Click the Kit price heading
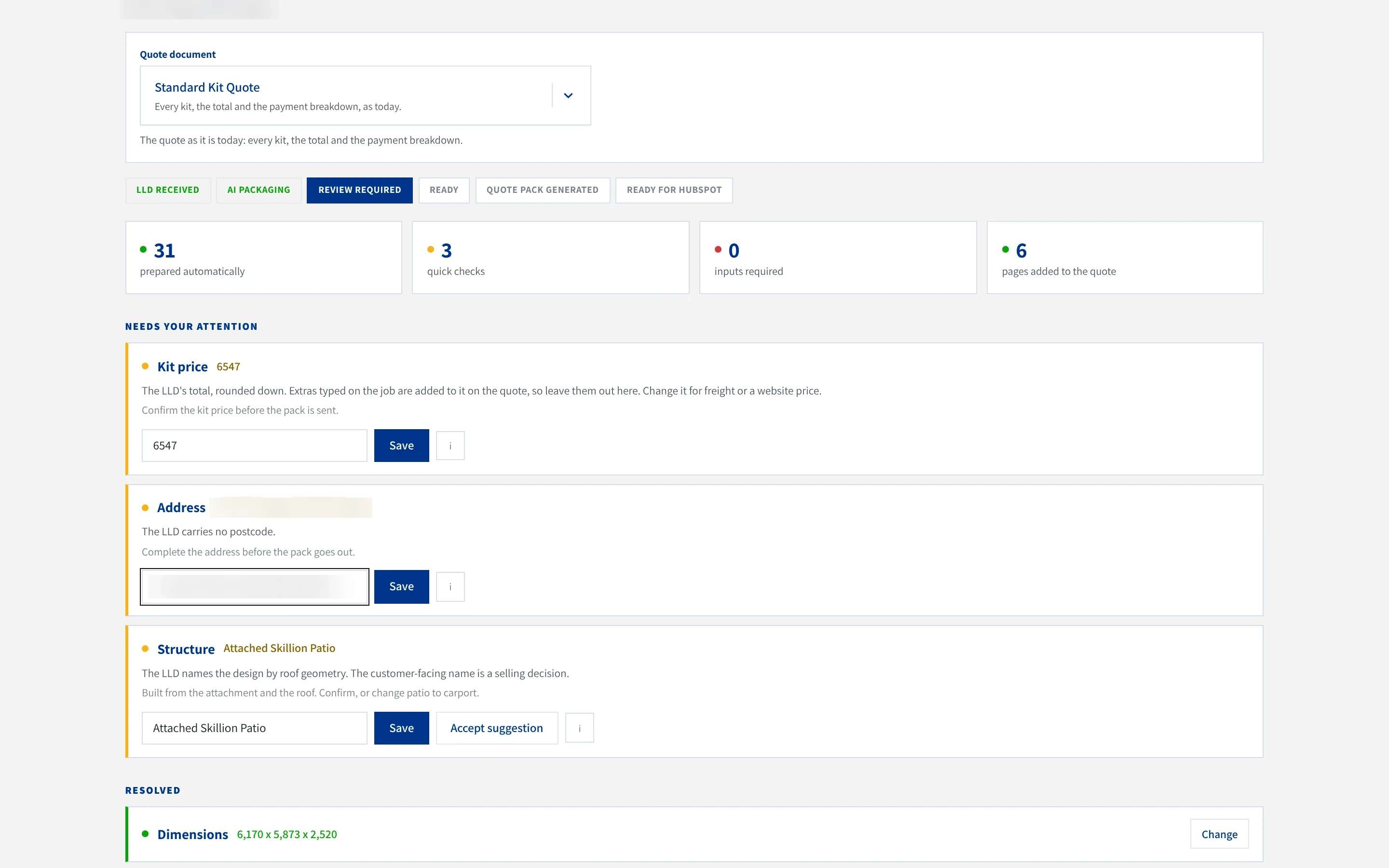 tap(182, 367)
